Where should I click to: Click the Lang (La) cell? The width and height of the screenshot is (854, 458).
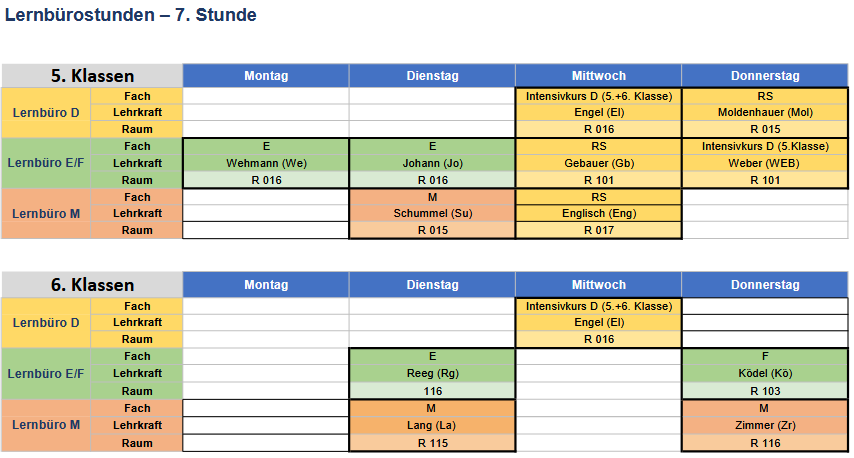[432, 425]
